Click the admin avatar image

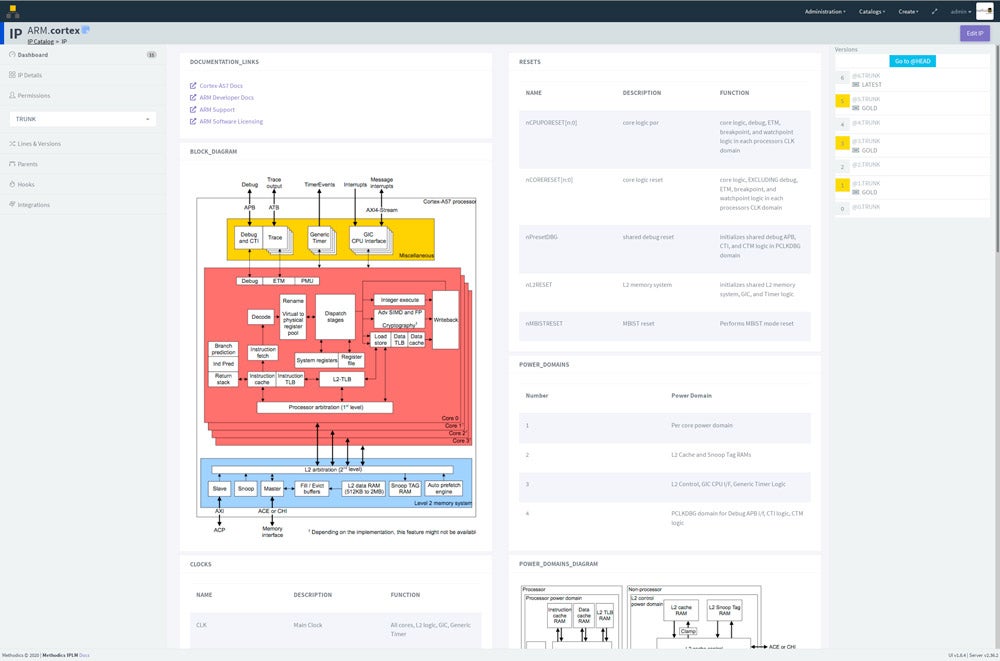[984, 11]
